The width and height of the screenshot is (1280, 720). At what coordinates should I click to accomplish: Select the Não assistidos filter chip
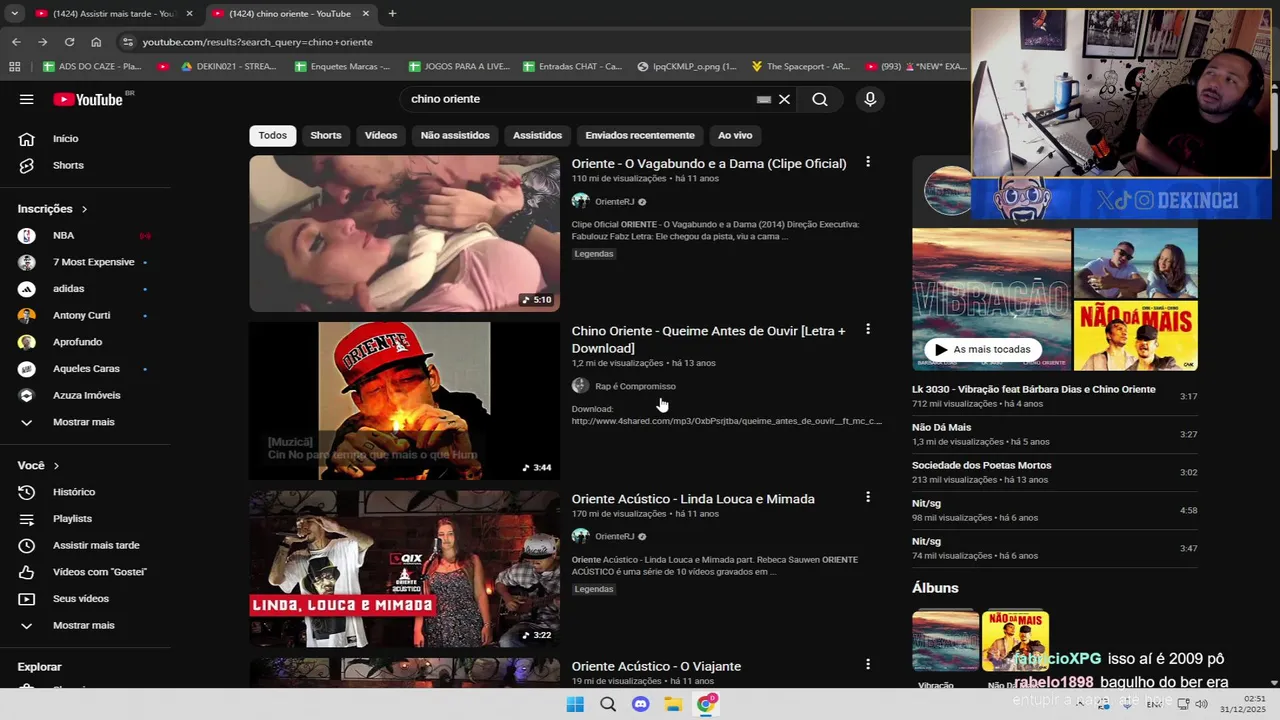[455, 135]
